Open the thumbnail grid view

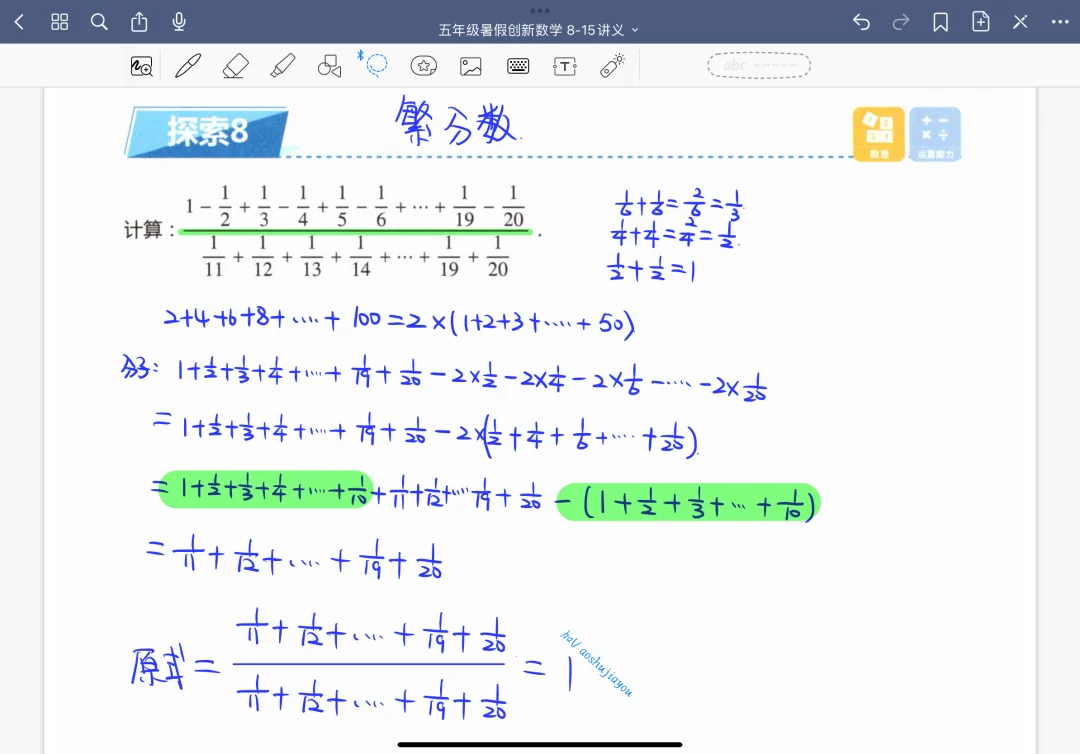click(x=60, y=22)
